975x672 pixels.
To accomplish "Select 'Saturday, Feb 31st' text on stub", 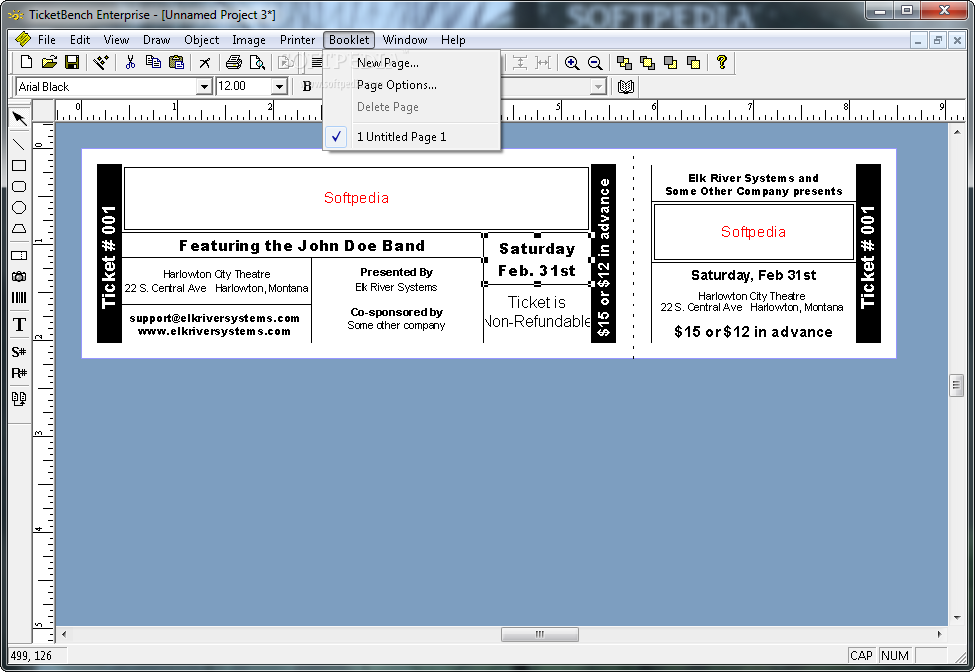I will click(754, 275).
